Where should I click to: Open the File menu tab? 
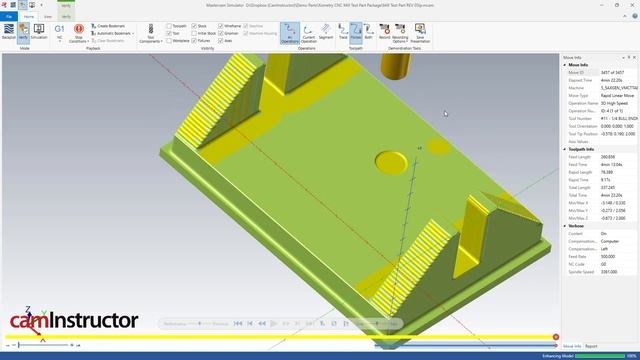pos(9,16)
